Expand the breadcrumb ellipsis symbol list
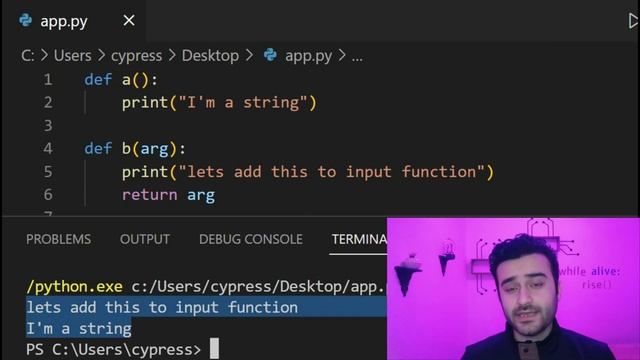640x360 pixels. (x=357, y=57)
